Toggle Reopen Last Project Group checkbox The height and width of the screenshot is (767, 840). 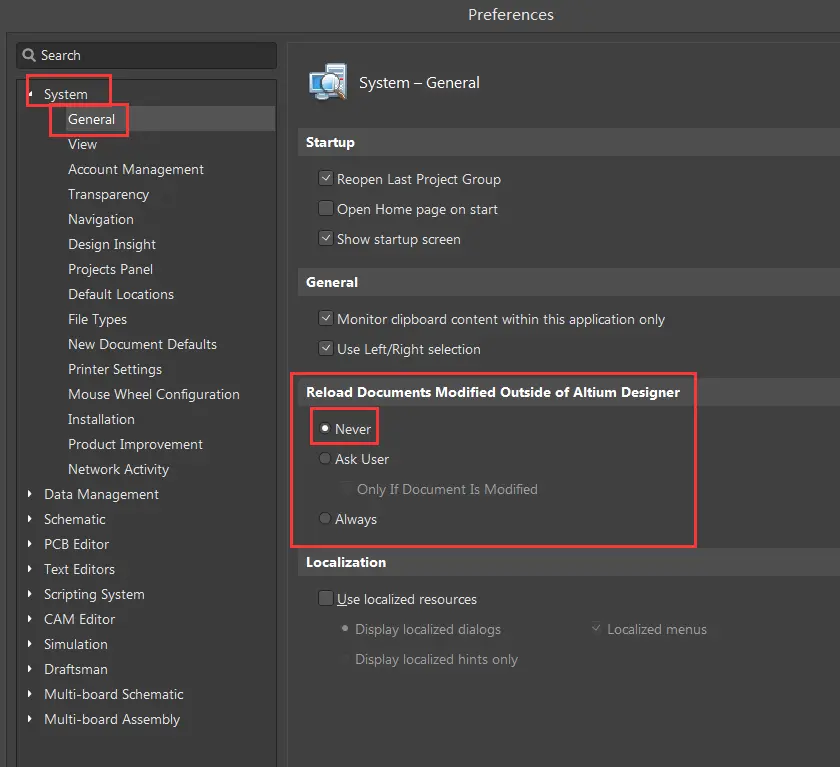pos(326,178)
